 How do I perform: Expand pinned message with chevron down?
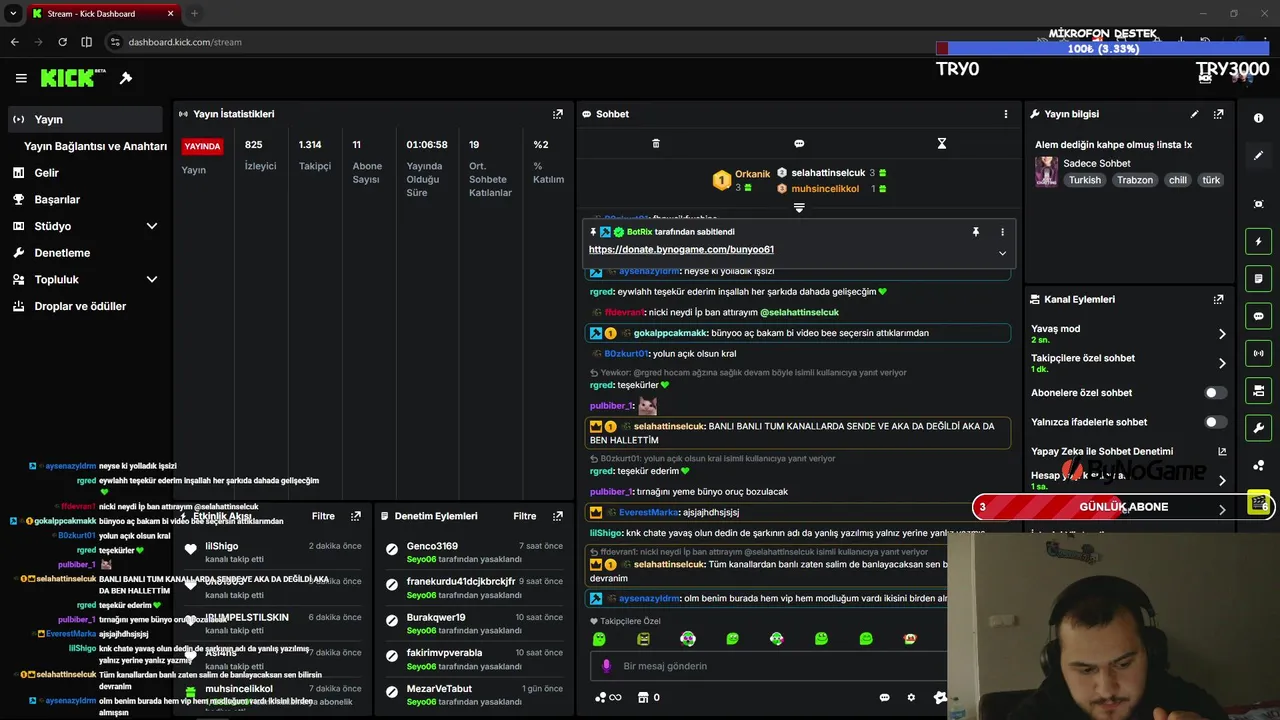(x=1002, y=253)
